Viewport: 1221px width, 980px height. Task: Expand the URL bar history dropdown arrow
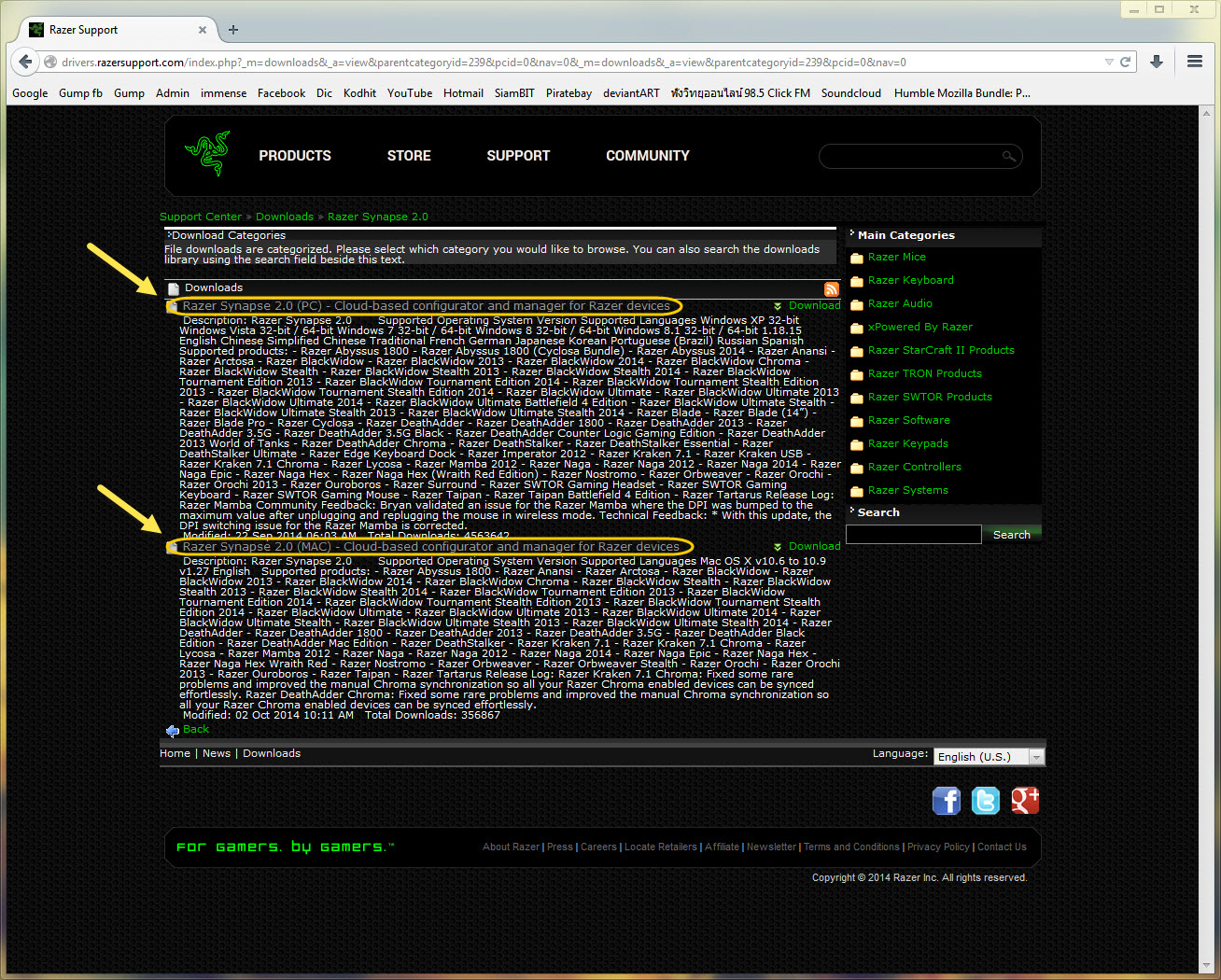(1109, 63)
